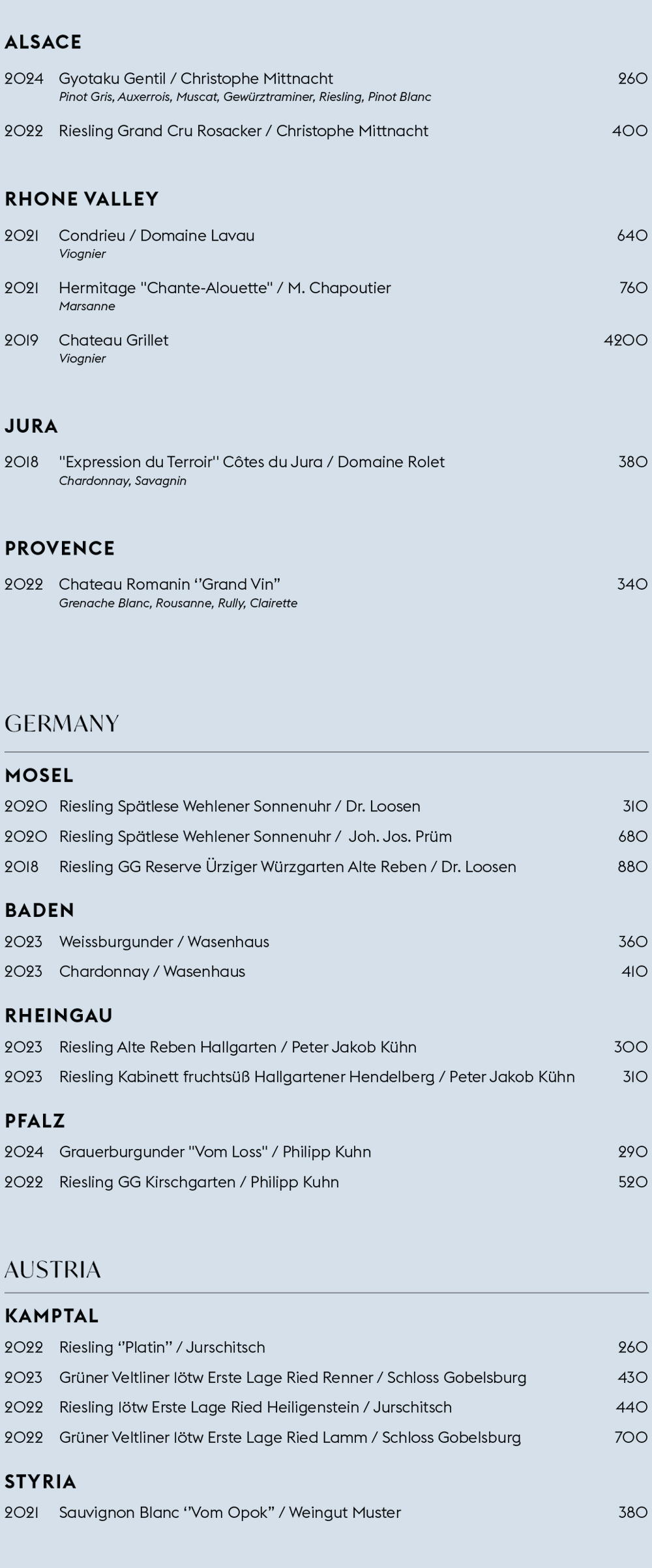Select the Joh. Jos. Prüm Riesling Spätlese
This screenshot has height=1568, width=652.
[255, 836]
